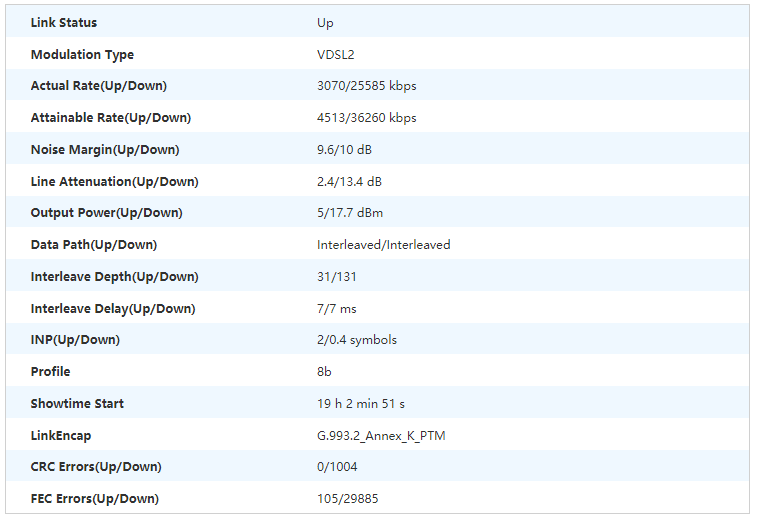Click the "INP(Up/Down)" label

point(75,340)
